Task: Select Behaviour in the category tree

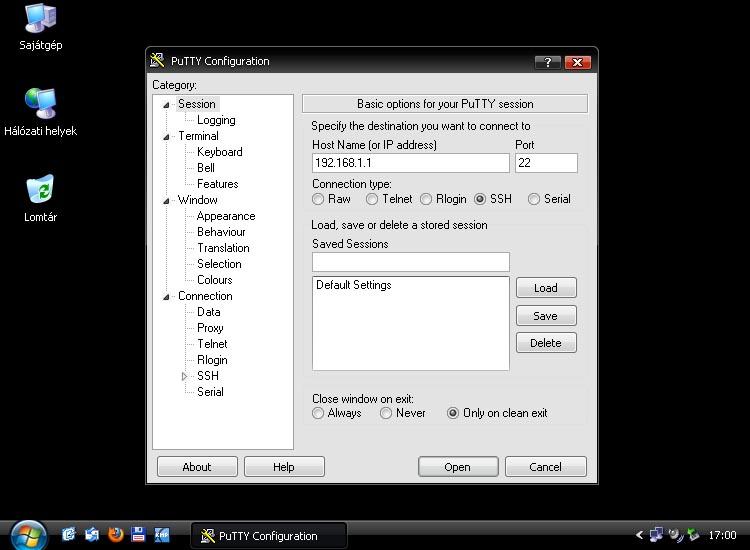Action: (x=221, y=232)
